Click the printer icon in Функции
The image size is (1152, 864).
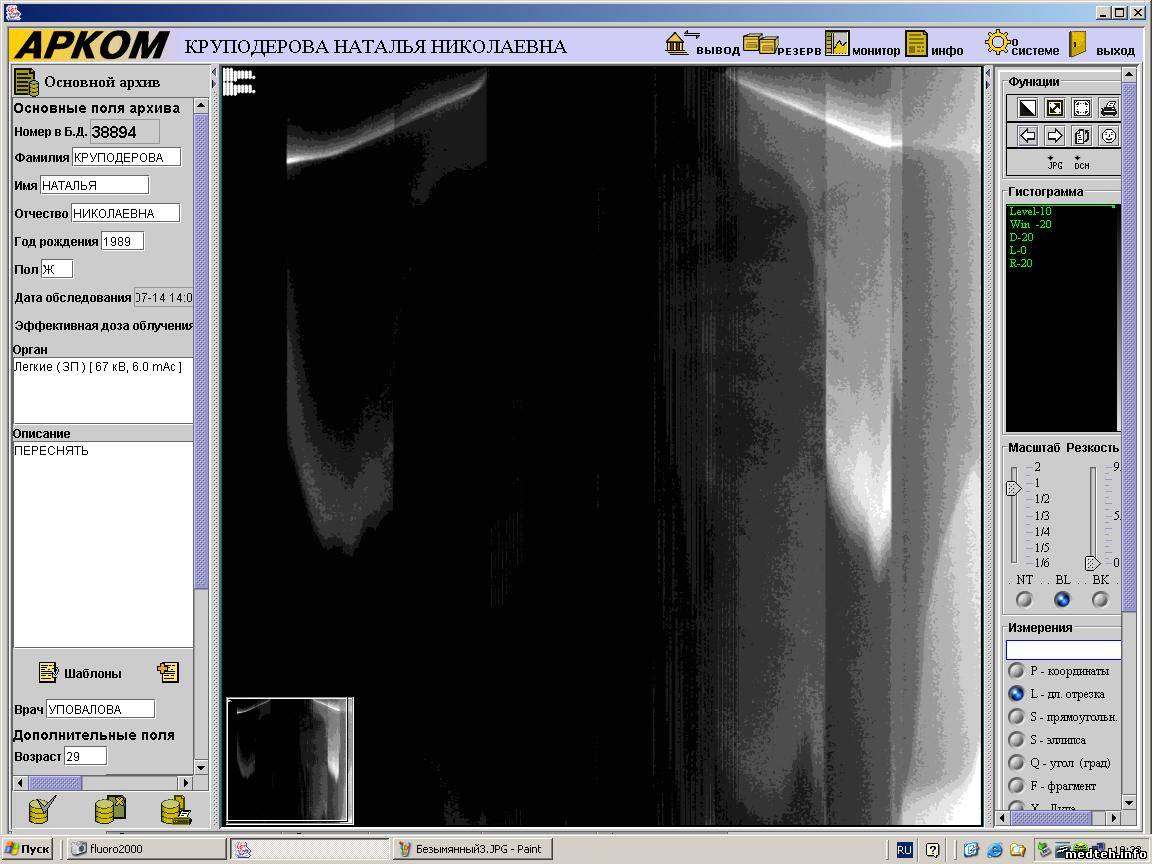pyautogui.click(x=1108, y=108)
